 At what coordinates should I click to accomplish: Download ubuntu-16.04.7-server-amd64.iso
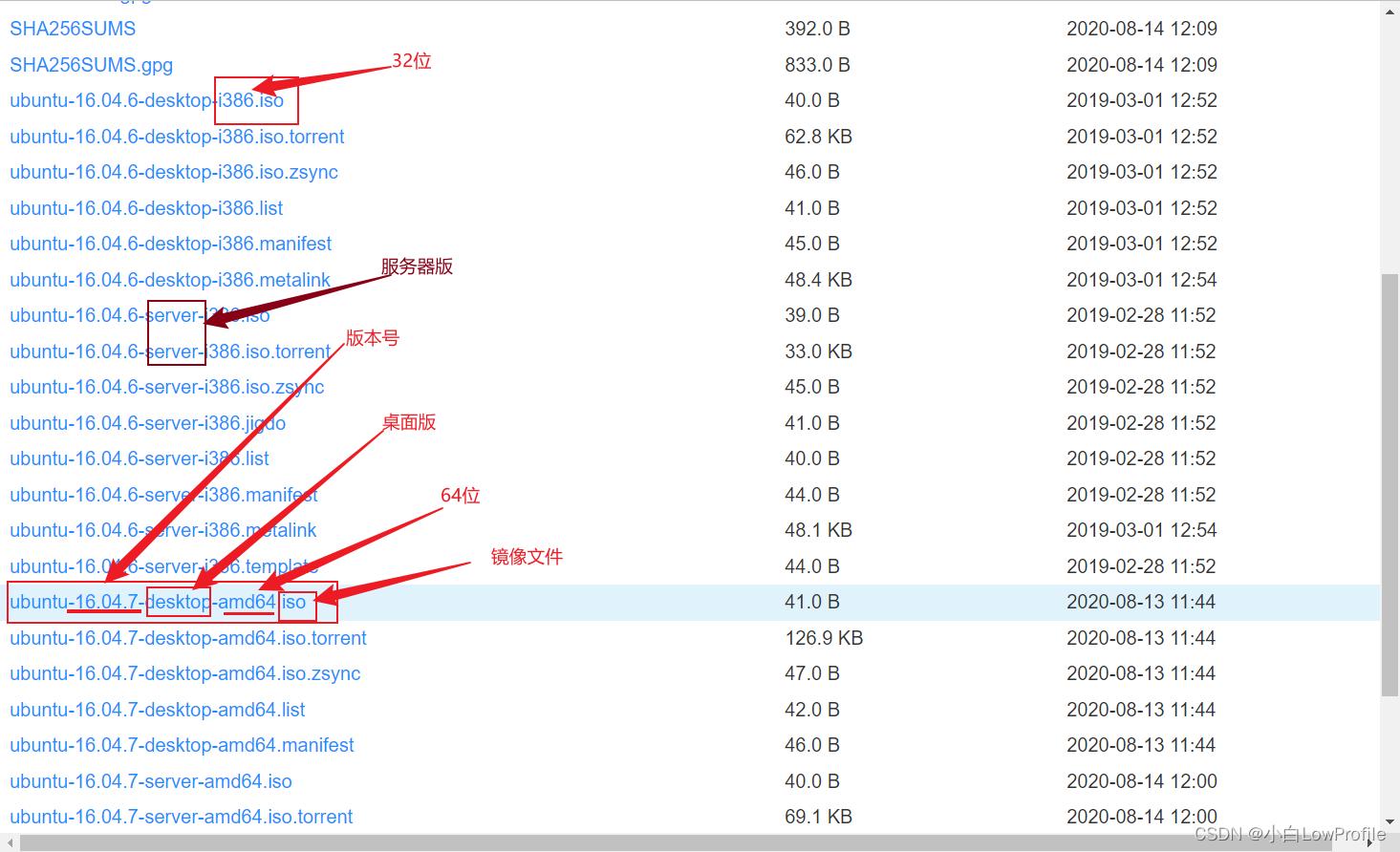point(151,781)
